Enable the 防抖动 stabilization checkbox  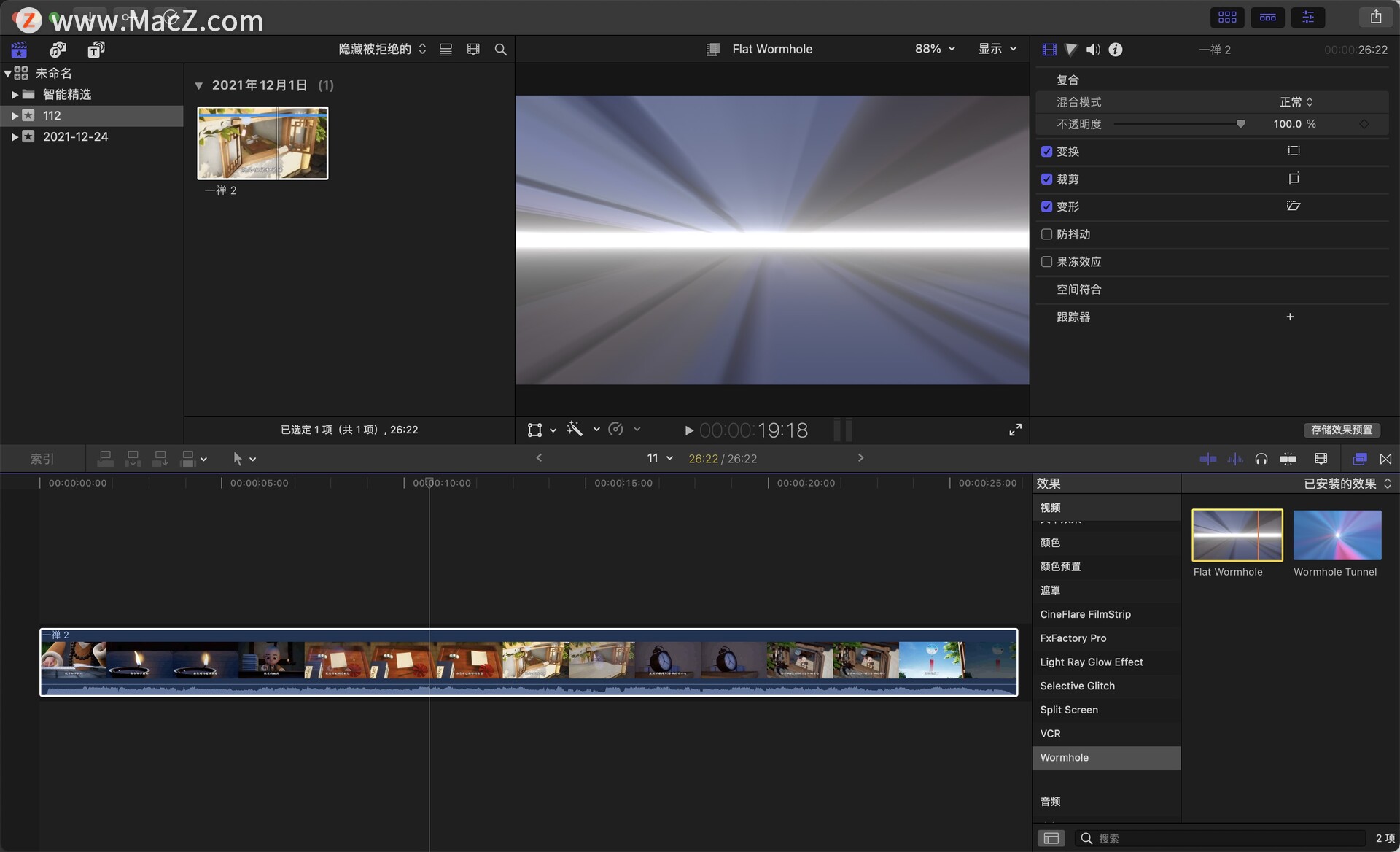point(1046,234)
